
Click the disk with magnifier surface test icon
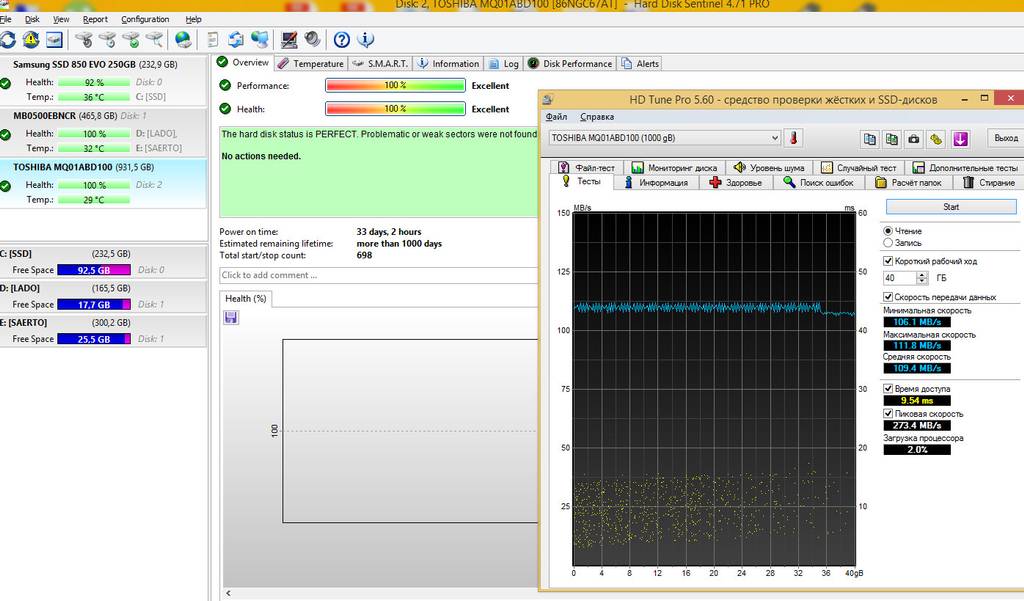click(x=154, y=40)
